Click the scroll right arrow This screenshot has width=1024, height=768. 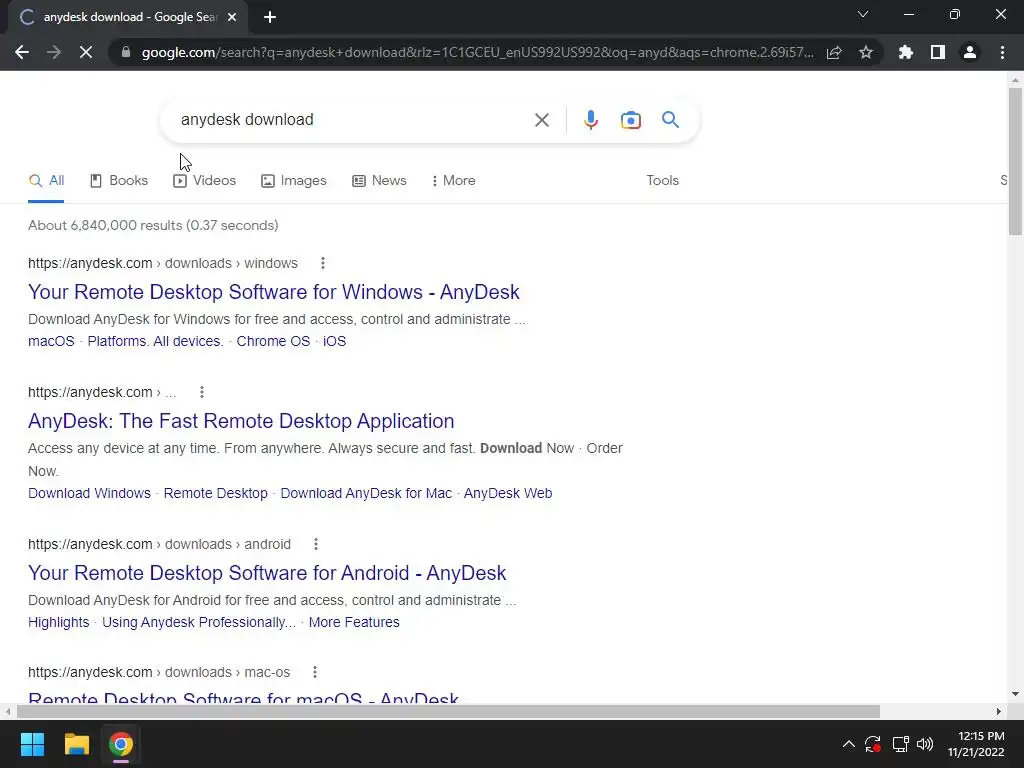[x=999, y=711]
